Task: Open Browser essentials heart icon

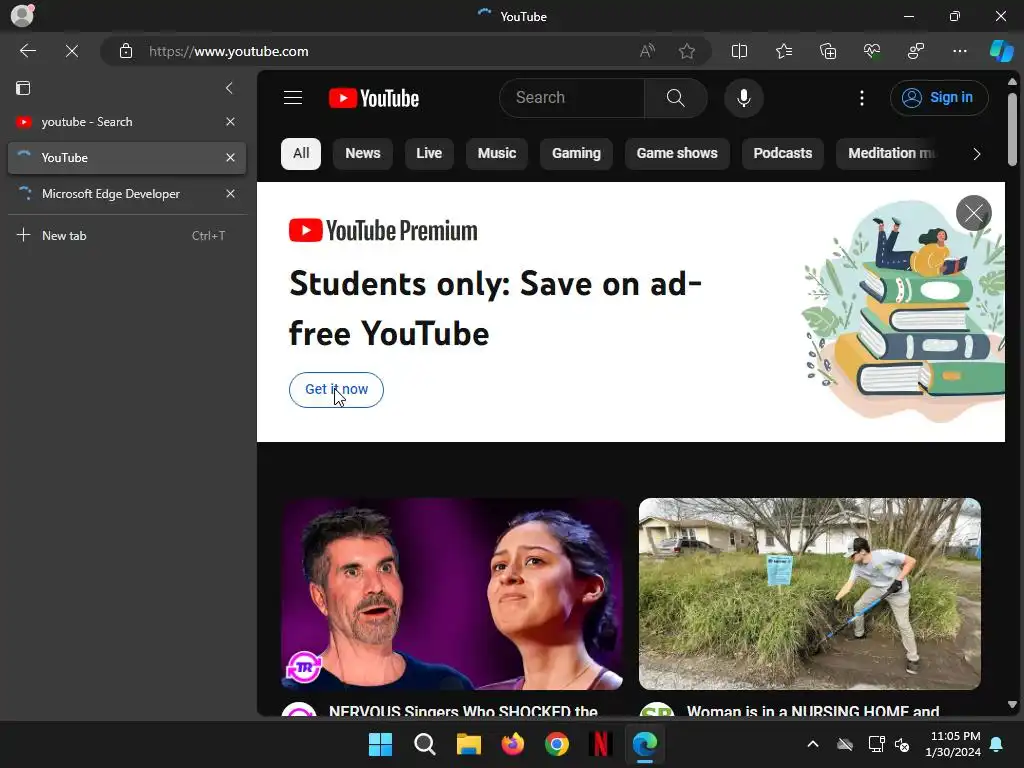Action: pos(872,51)
